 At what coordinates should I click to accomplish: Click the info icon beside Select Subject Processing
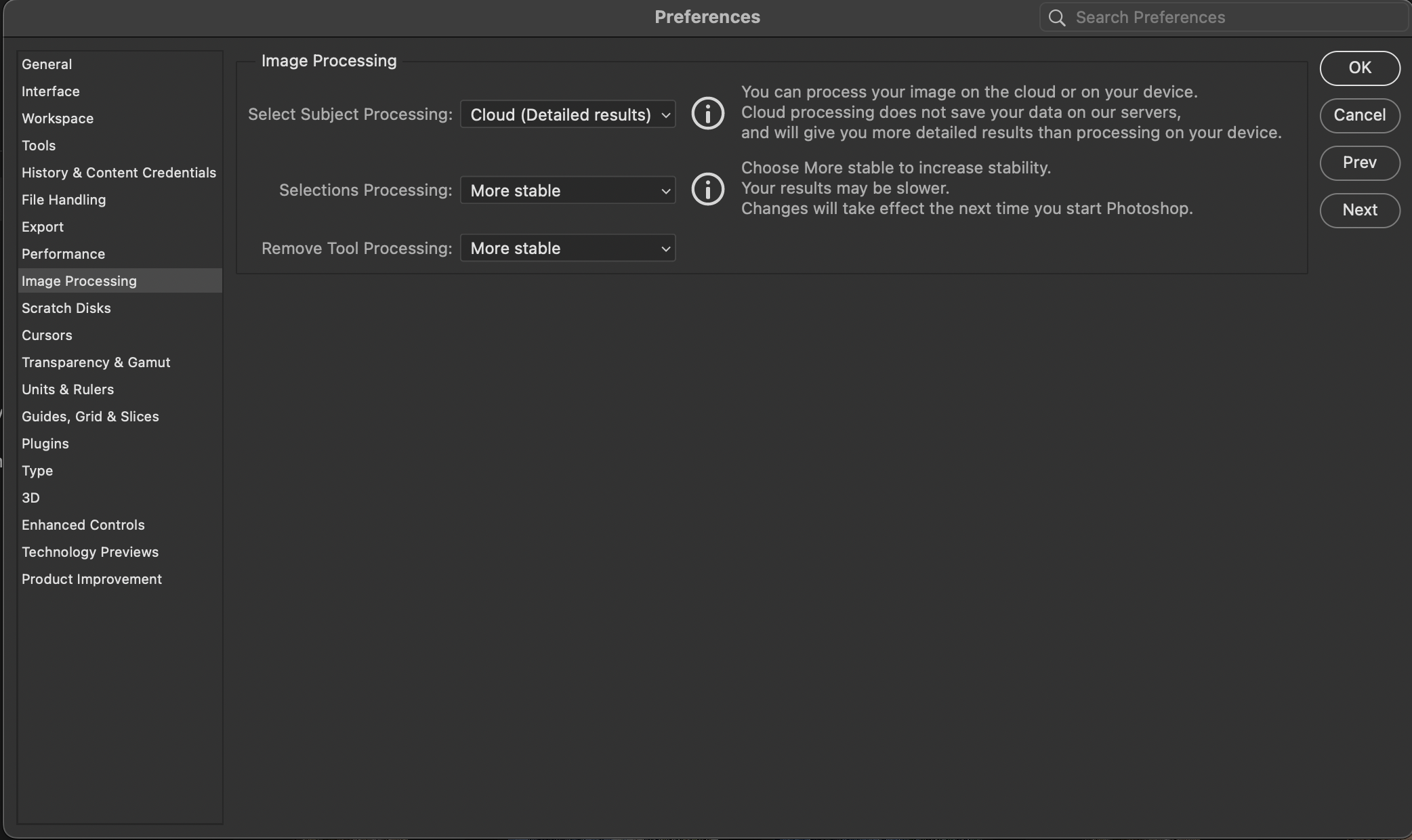pos(707,114)
